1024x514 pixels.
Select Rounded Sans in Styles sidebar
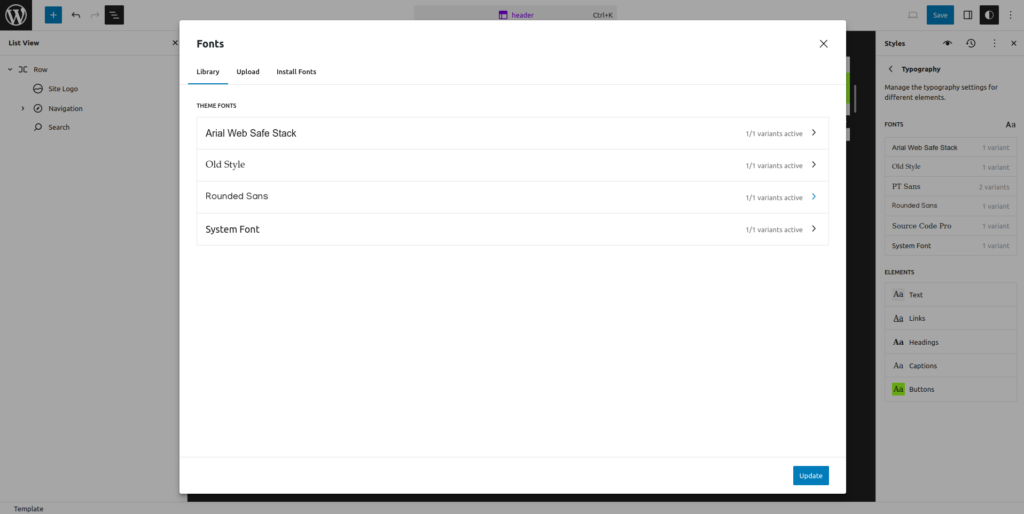950,206
